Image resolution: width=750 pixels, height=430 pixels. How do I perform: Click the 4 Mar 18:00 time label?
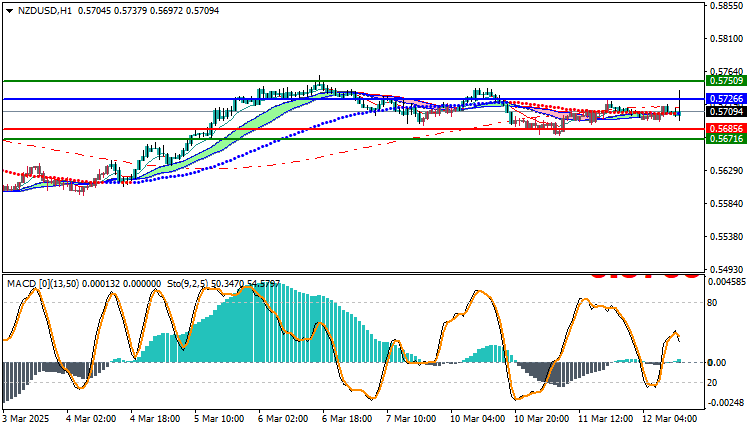point(155,419)
